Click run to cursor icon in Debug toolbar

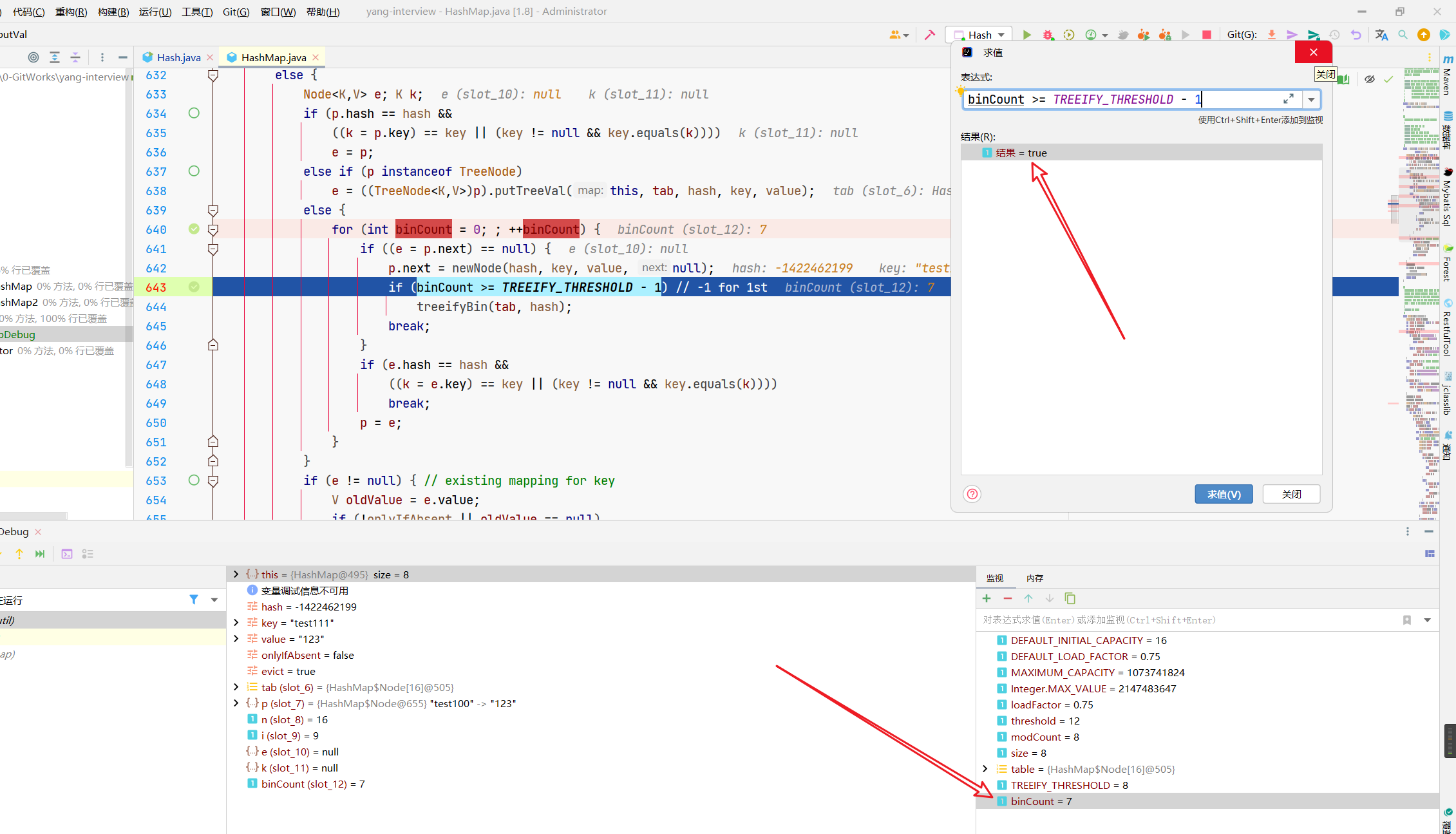click(40, 554)
